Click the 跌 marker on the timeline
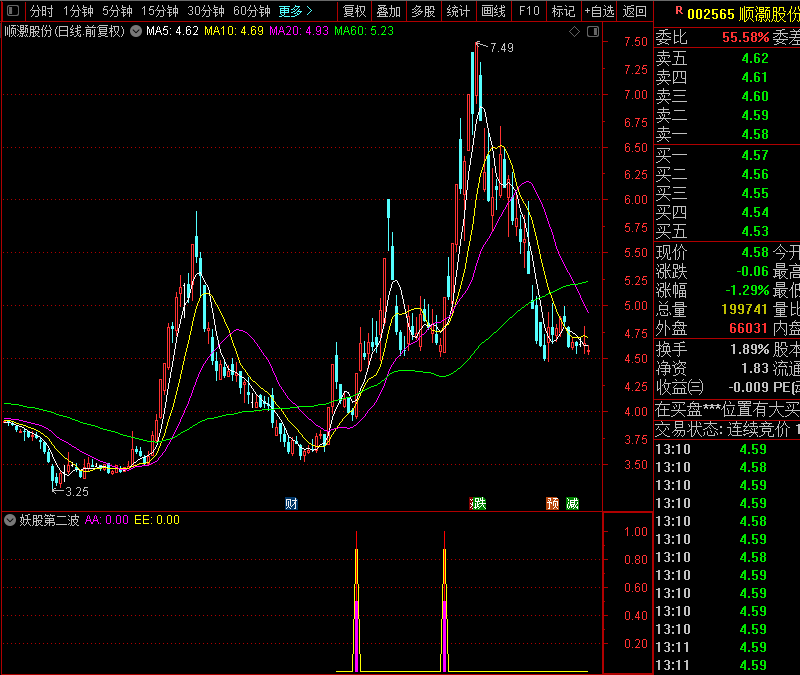This screenshot has width=800, height=675. 479,502
